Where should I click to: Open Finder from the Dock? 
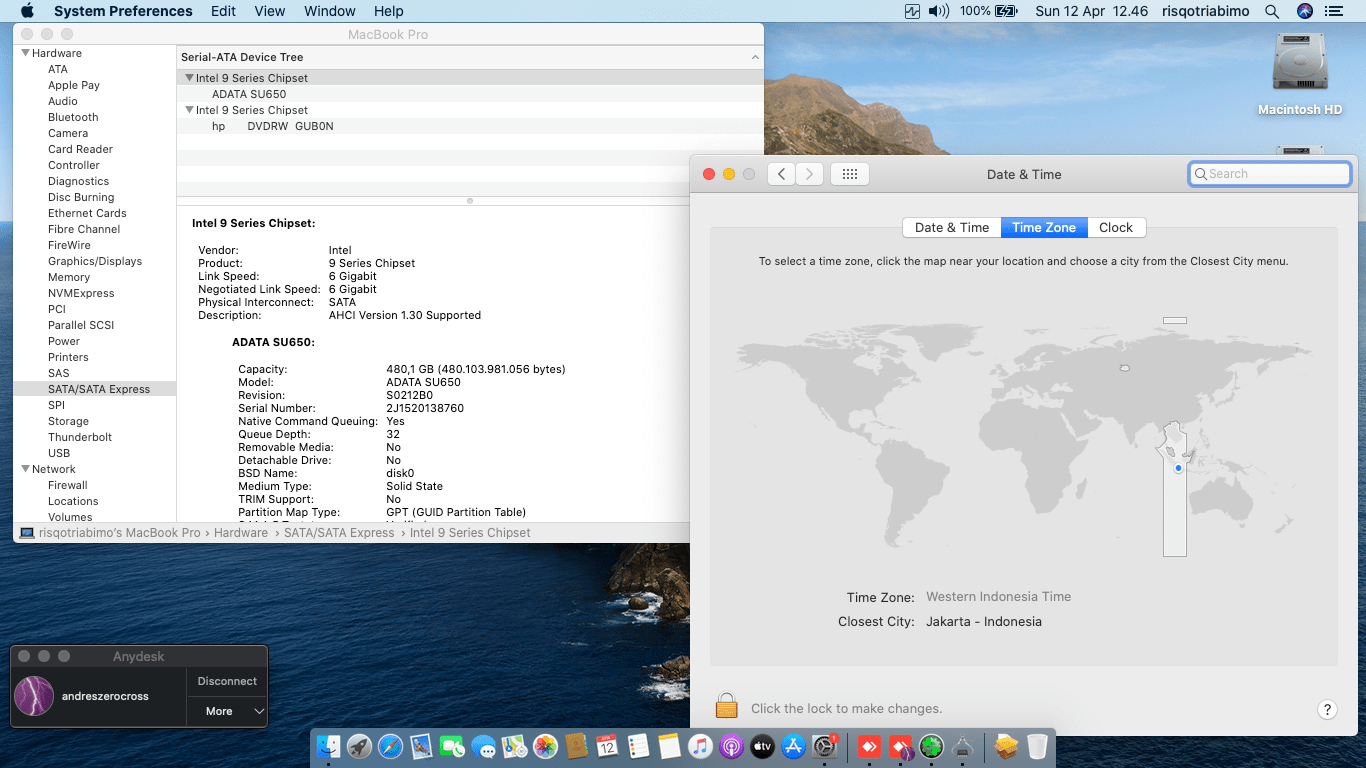328,746
